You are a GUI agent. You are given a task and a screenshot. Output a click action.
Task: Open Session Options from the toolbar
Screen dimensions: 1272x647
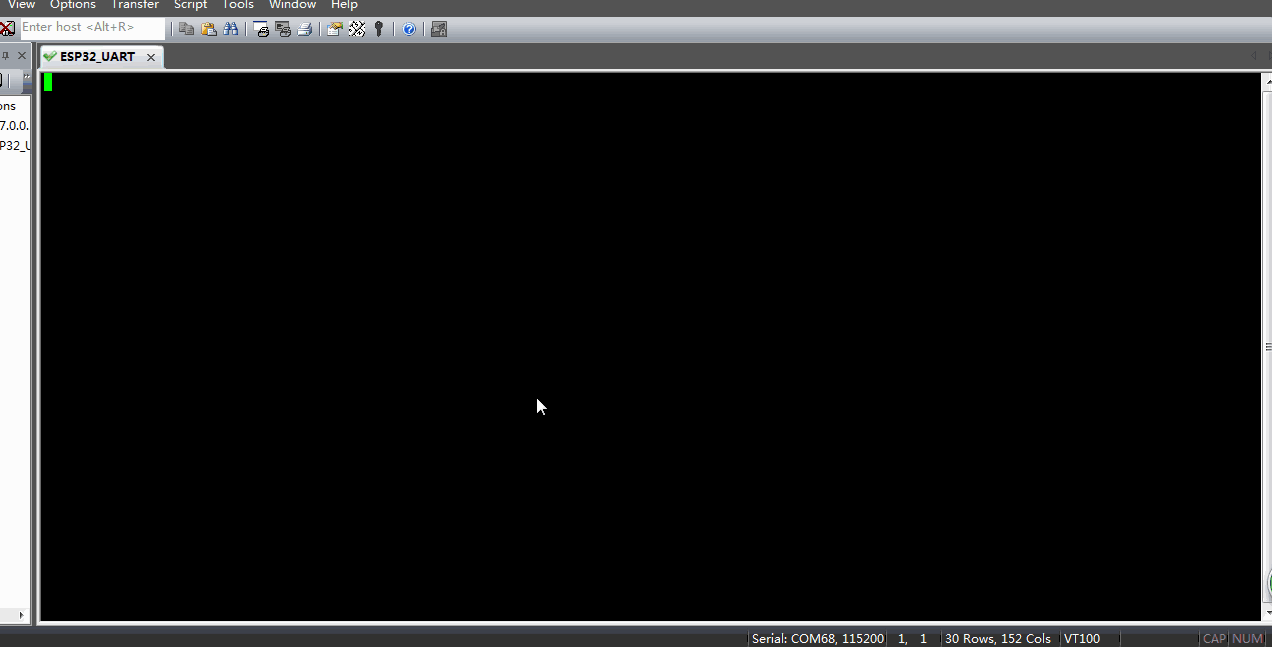coord(335,29)
